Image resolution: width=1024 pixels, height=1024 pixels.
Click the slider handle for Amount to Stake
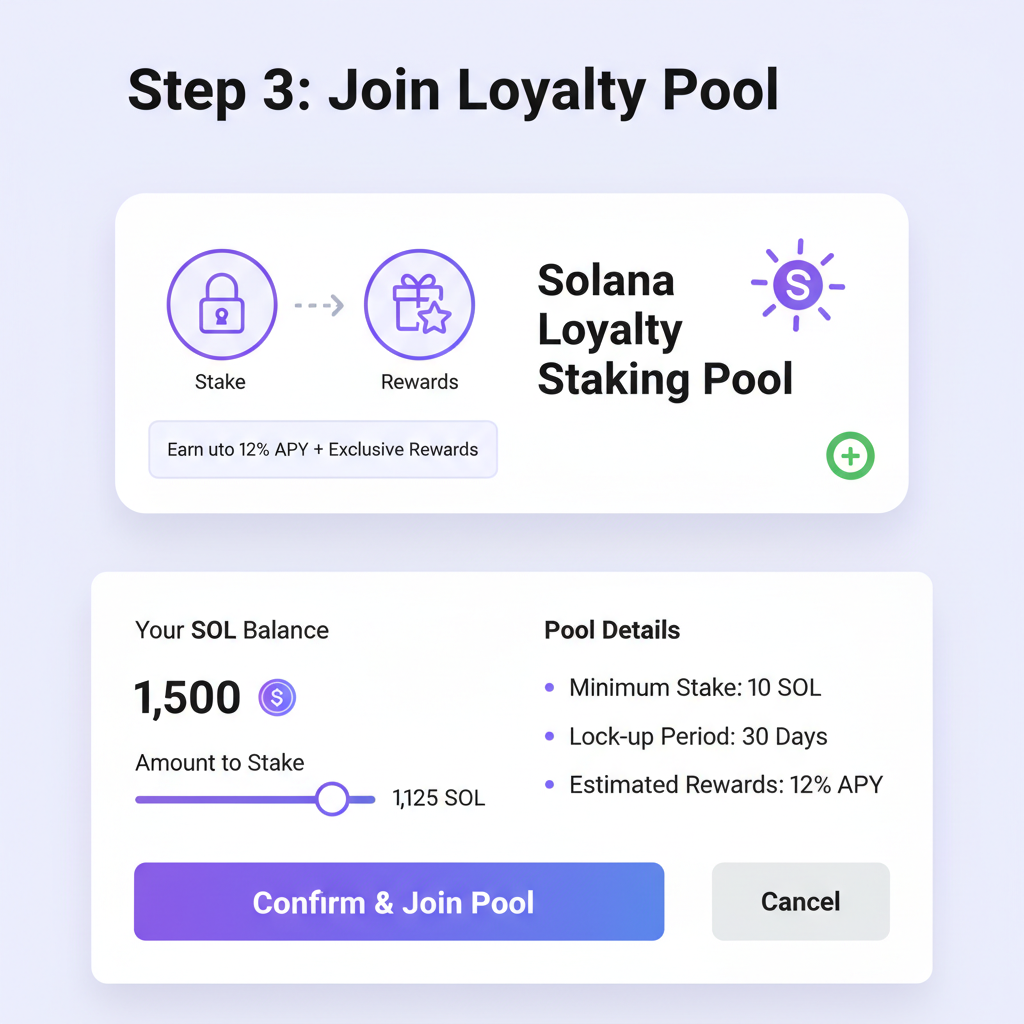[x=331, y=798]
